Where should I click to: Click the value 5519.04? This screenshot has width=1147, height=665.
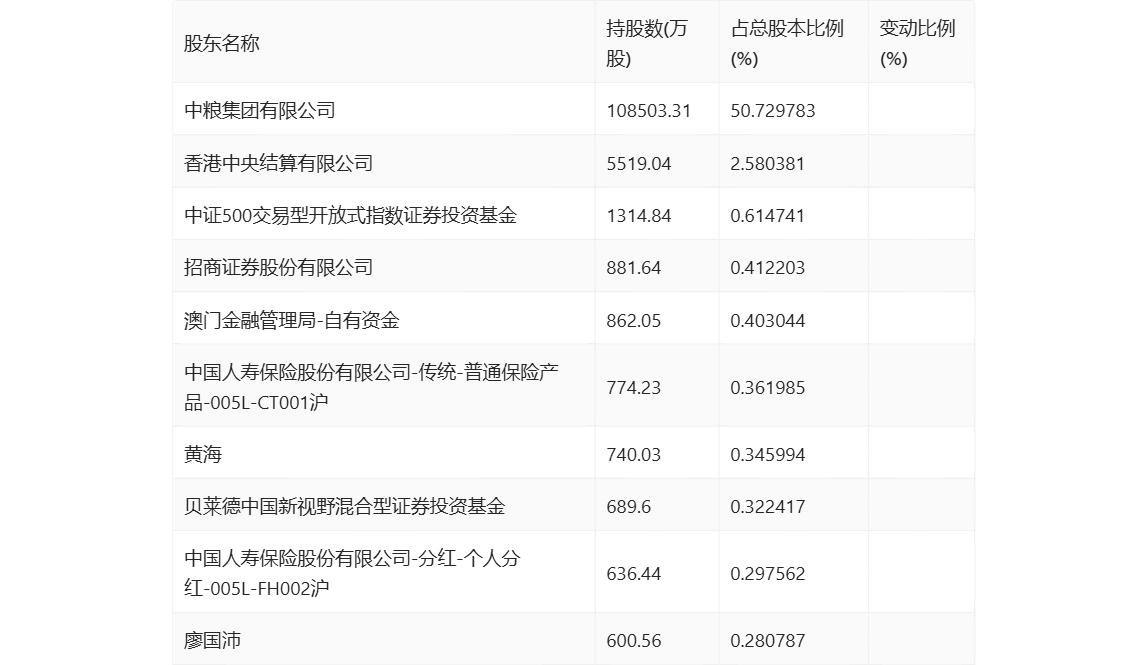pyautogui.click(x=639, y=163)
